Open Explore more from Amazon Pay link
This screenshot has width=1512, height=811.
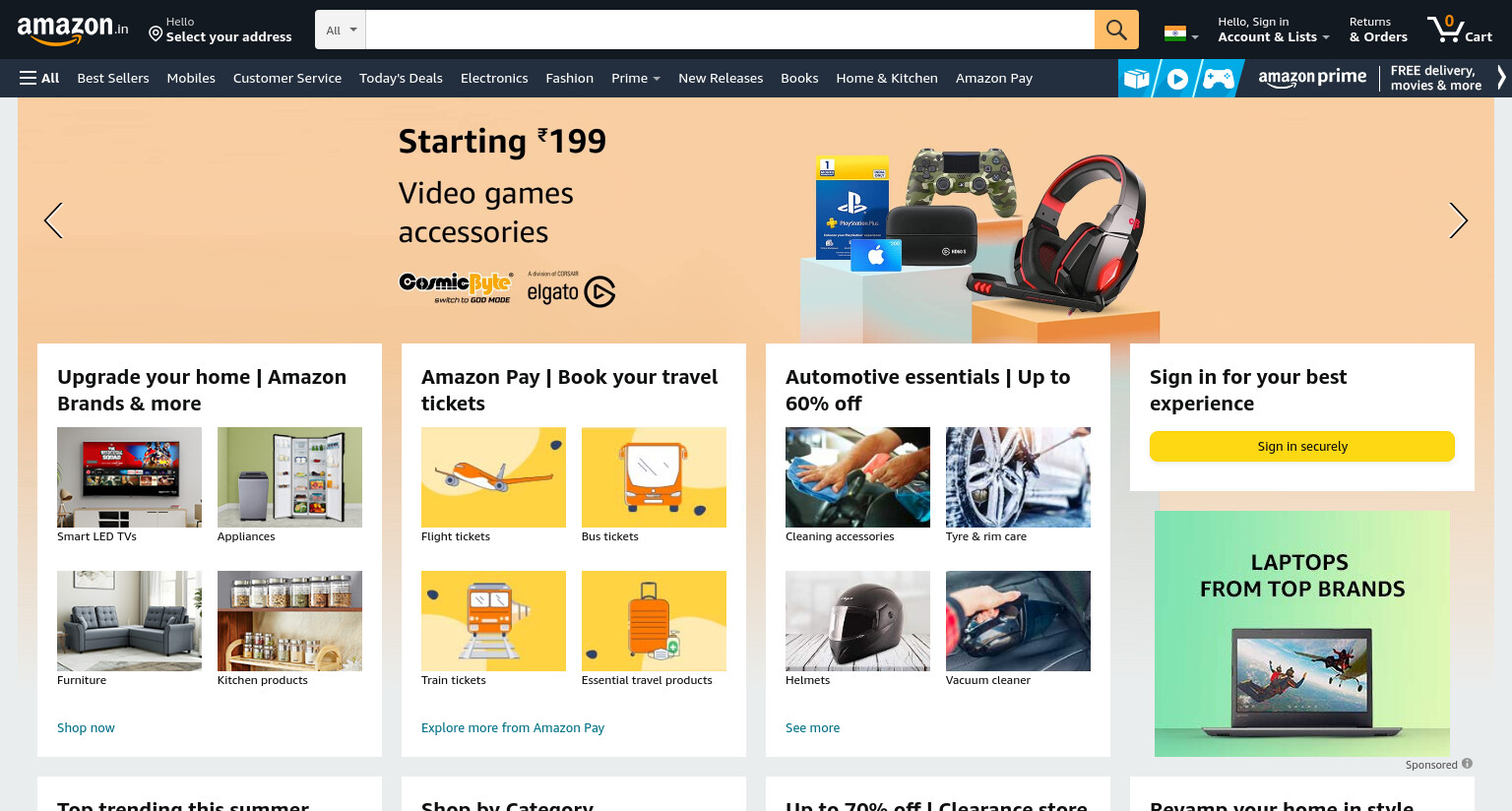coord(513,727)
